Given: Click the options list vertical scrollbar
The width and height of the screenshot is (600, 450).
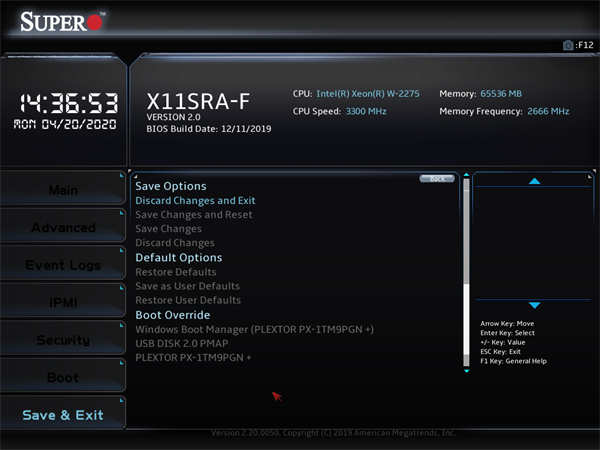Looking at the screenshot, I should (466, 272).
